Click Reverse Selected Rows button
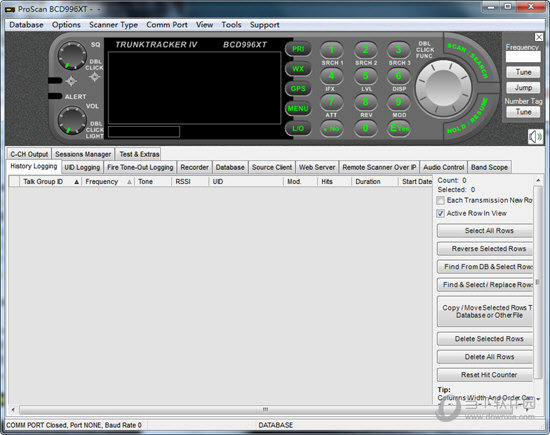550x435 pixels. pyautogui.click(x=485, y=249)
